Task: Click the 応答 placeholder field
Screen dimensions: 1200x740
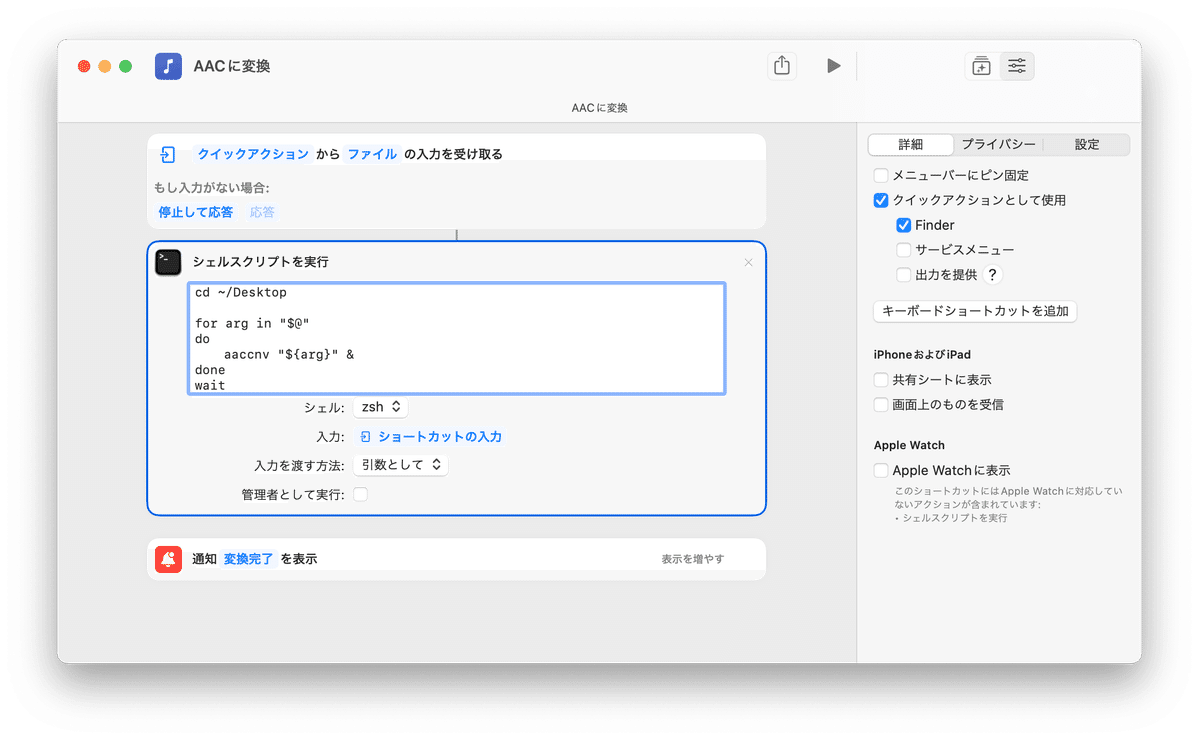Action: click(262, 212)
